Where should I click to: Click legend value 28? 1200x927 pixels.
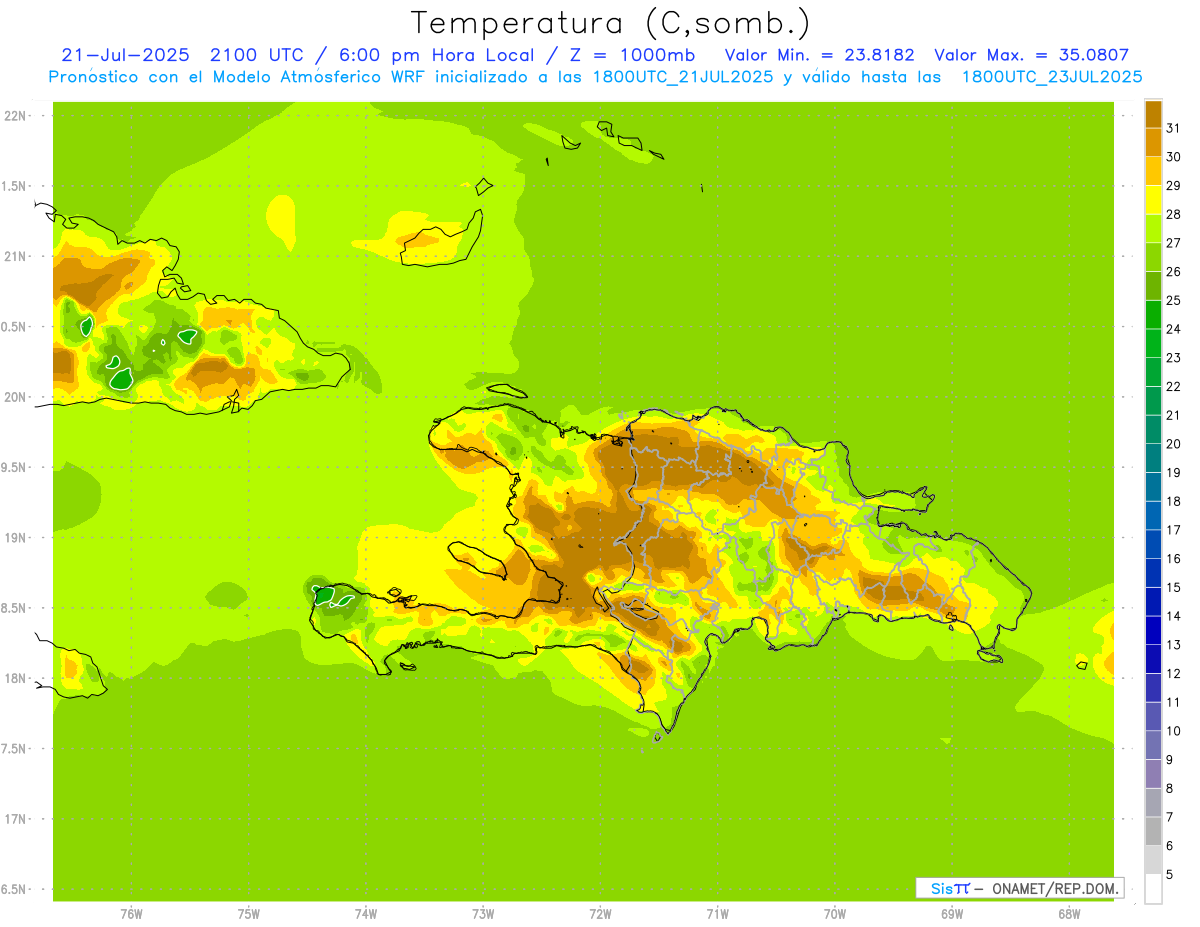click(1173, 214)
